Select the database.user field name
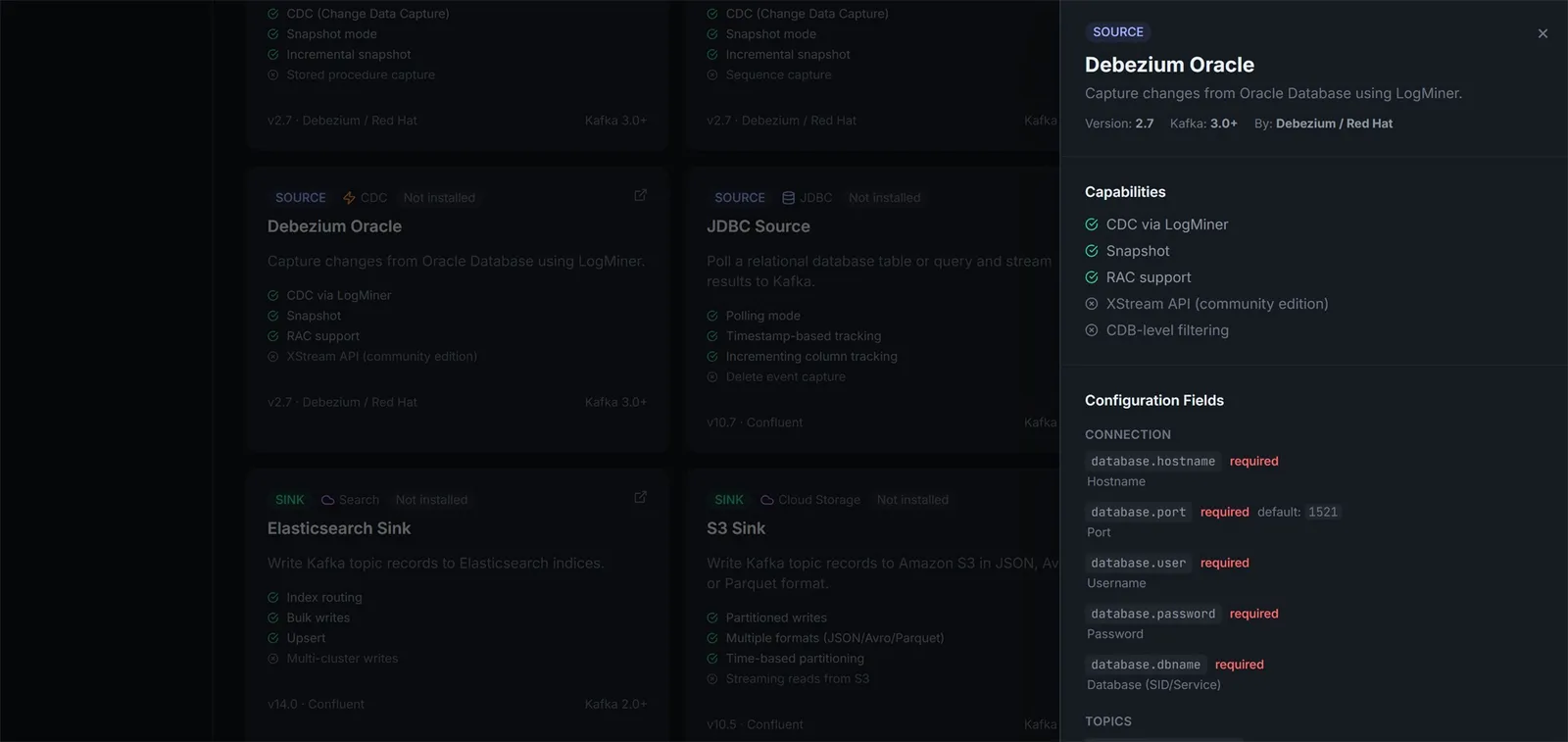The height and width of the screenshot is (742, 1568). (1139, 563)
